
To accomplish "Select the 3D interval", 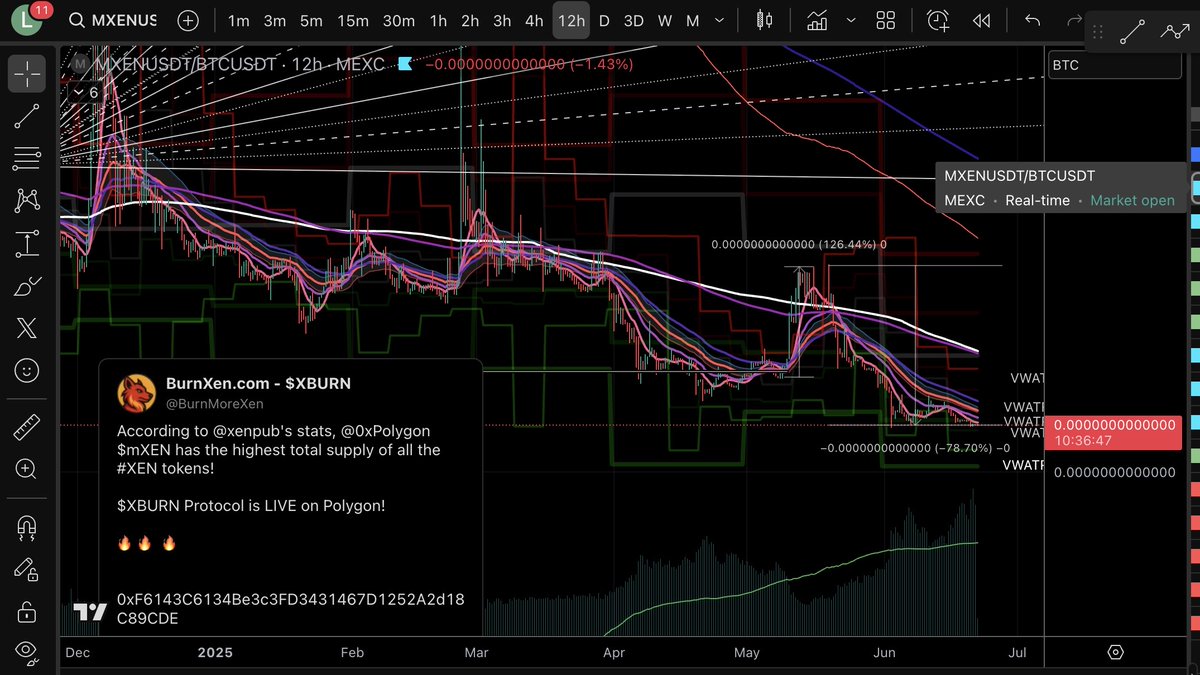I will [633, 20].
